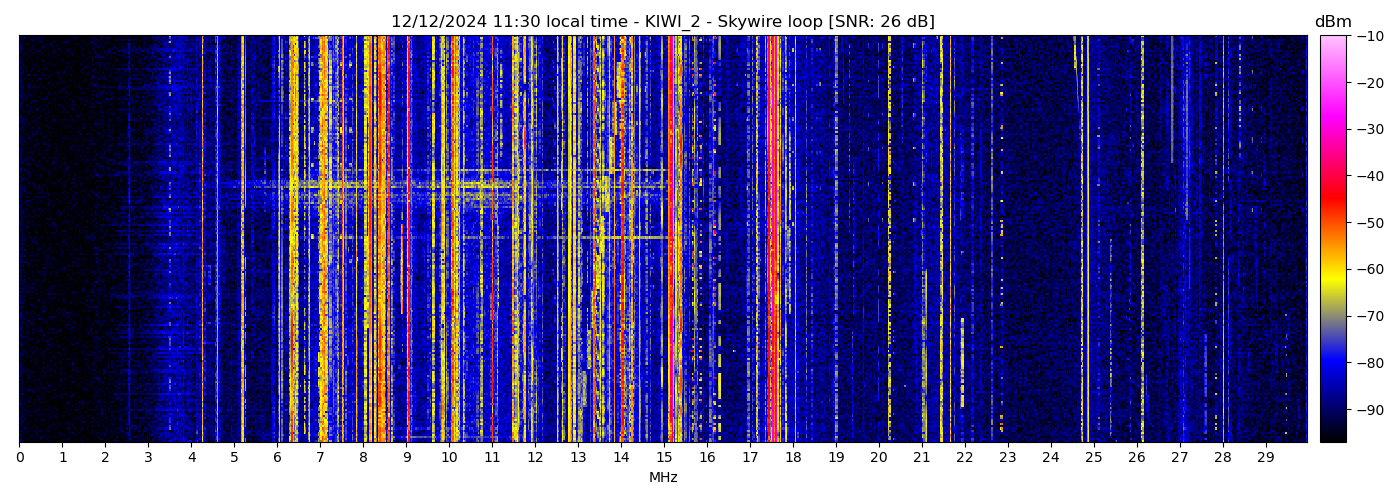The image size is (1400, 500).
Task: Click the 0 MHz tick label
Action: point(19,458)
